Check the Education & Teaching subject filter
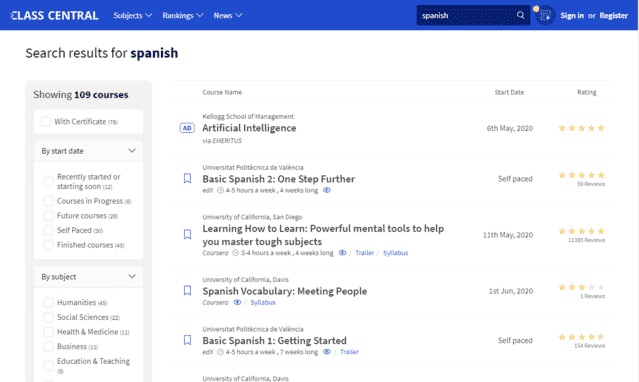 (48, 366)
